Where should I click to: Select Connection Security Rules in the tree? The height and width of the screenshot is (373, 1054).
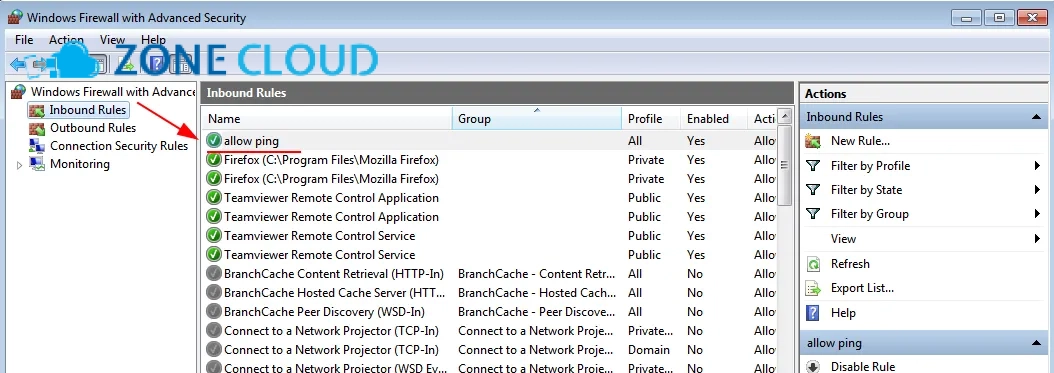pos(119,146)
